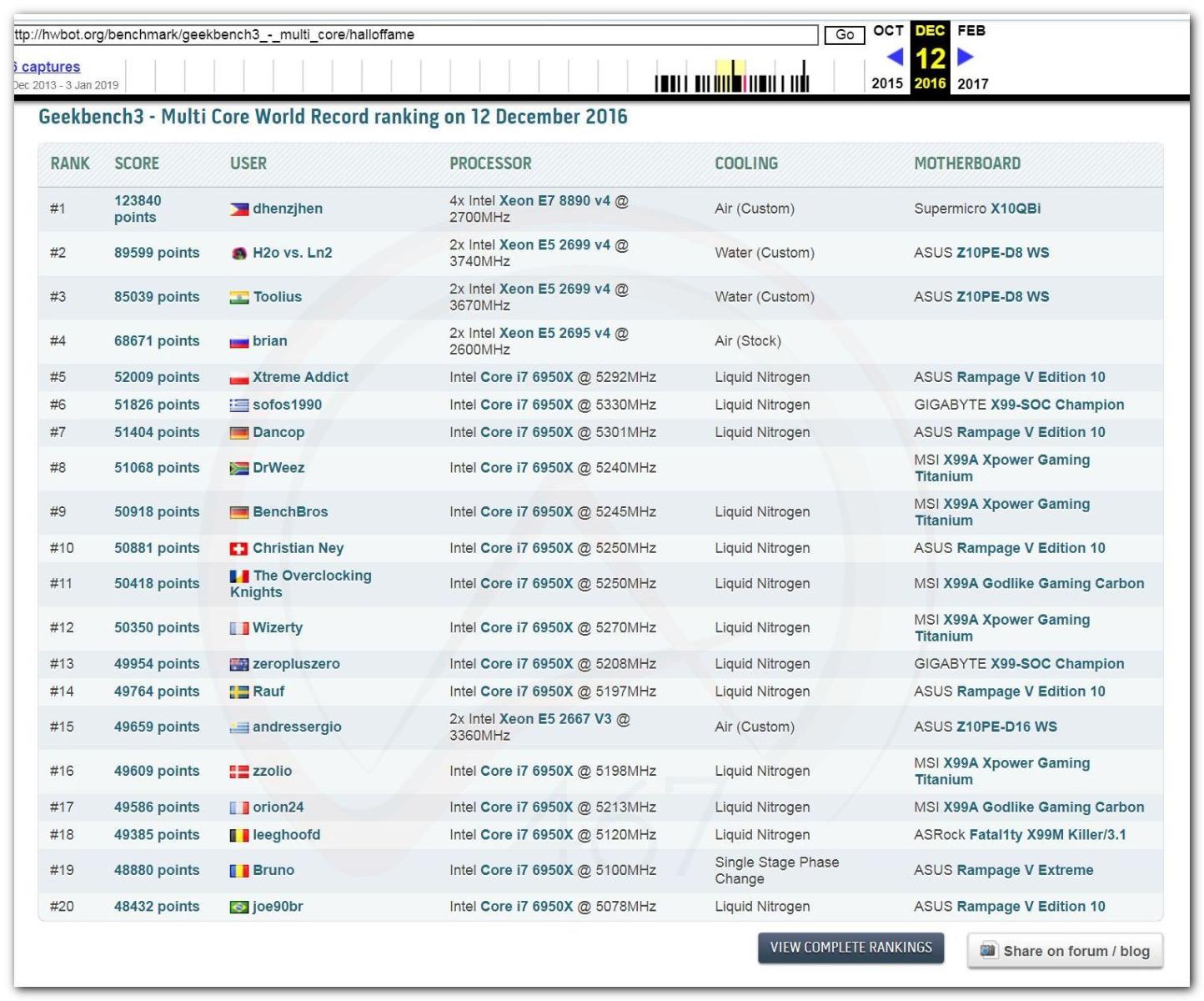Screen dimensions: 1204x1001
Task: Click the Uruguay flag beside andressergio
Action: [239, 728]
